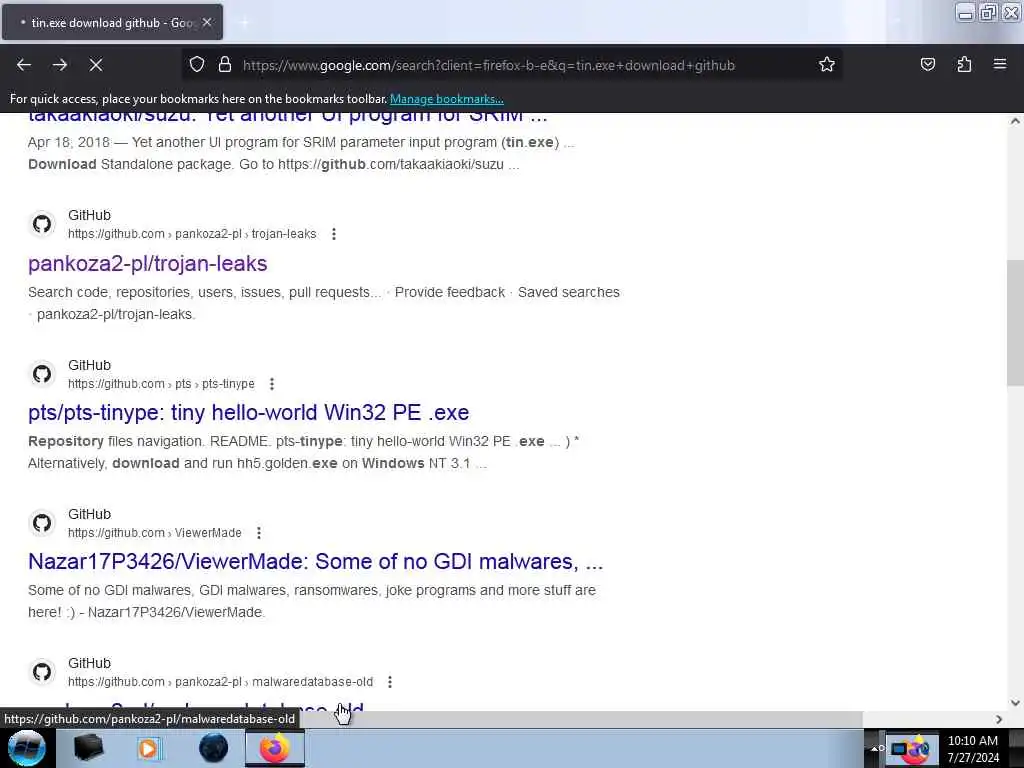
Task: Open the dark globe taskbar icon
Action: (213, 748)
